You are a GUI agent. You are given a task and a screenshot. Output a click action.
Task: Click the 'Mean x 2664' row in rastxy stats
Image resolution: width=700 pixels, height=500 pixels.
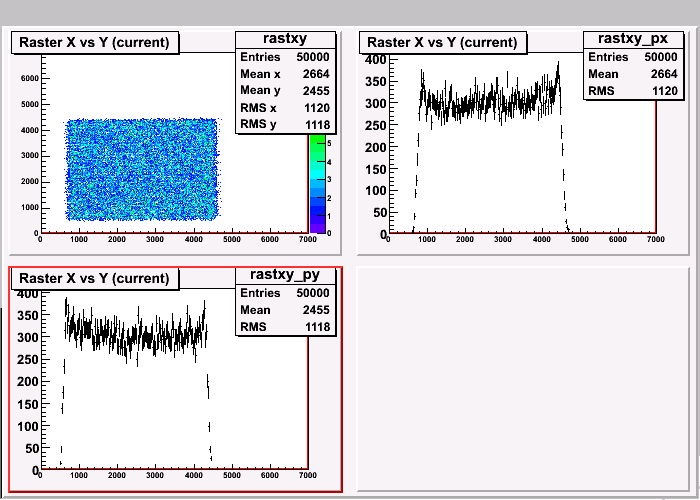click(285, 74)
